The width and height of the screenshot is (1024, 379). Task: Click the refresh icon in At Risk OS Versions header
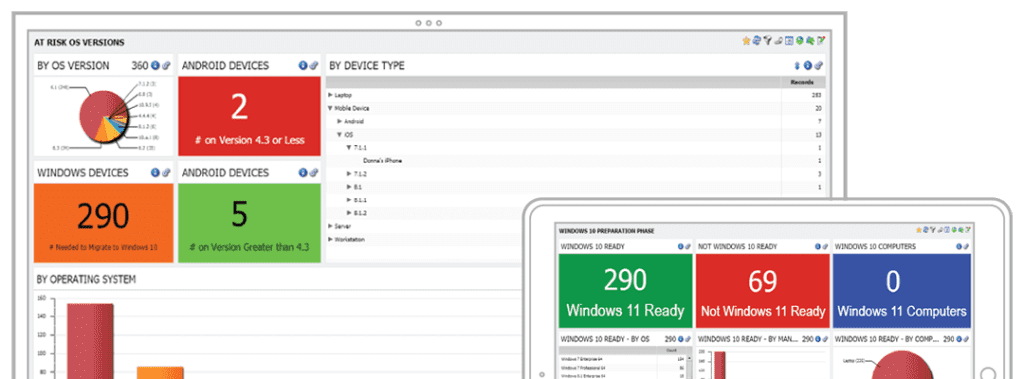756,41
